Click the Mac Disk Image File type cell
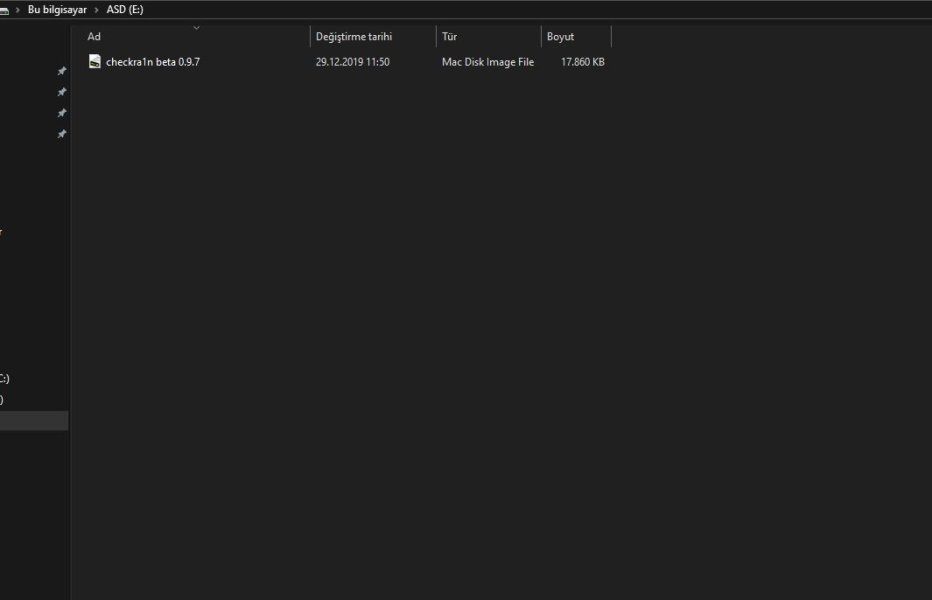This screenshot has height=600, width=932. click(487, 62)
